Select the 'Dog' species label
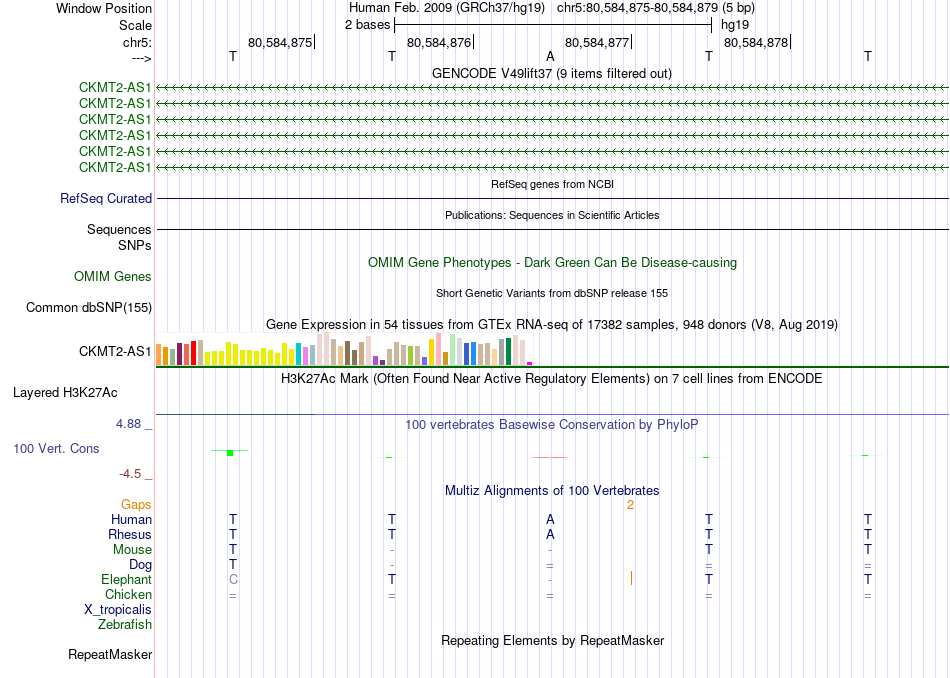This screenshot has height=678, width=950. tap(140, 564)
